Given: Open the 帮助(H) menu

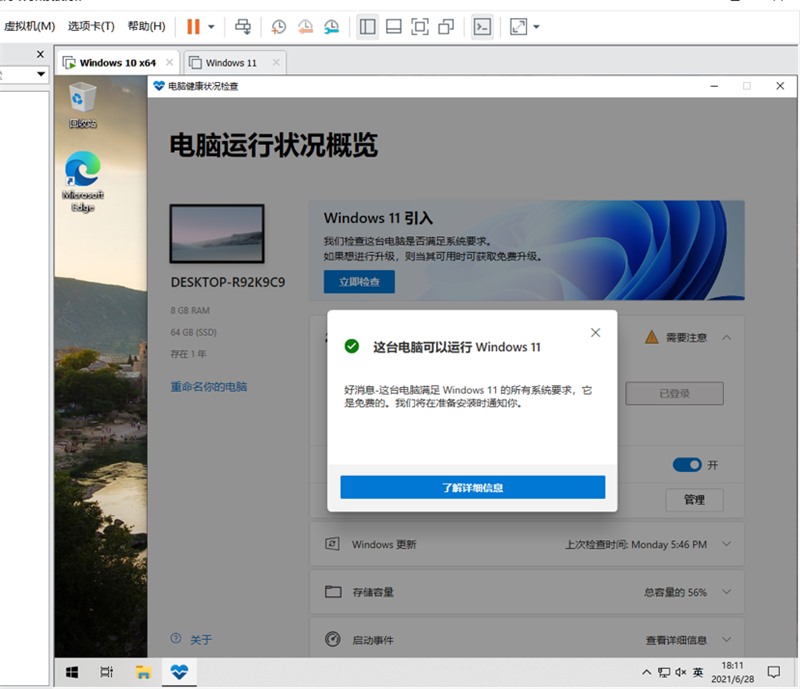Looking at the screenshot, I should [x=146, y=26].
